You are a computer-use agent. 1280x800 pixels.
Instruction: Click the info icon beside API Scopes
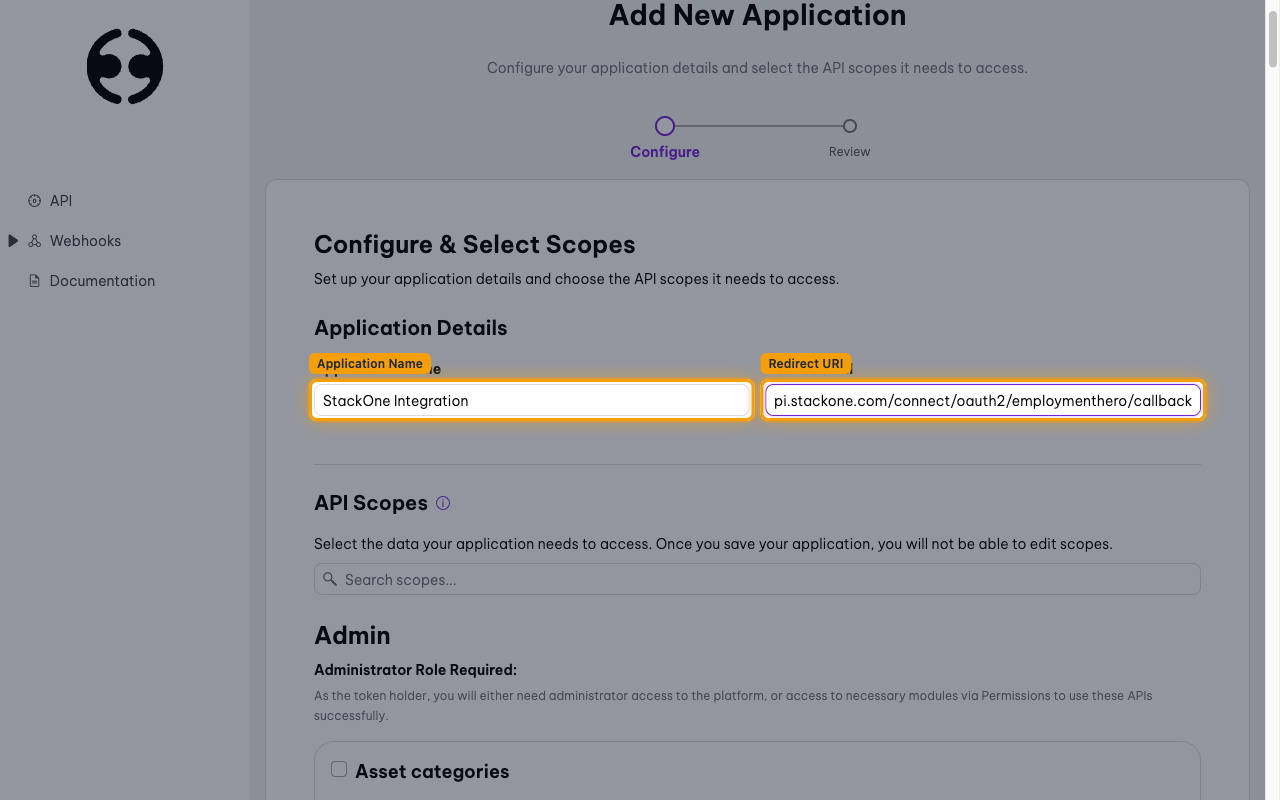pyautogui.click(x=443, y=503)
